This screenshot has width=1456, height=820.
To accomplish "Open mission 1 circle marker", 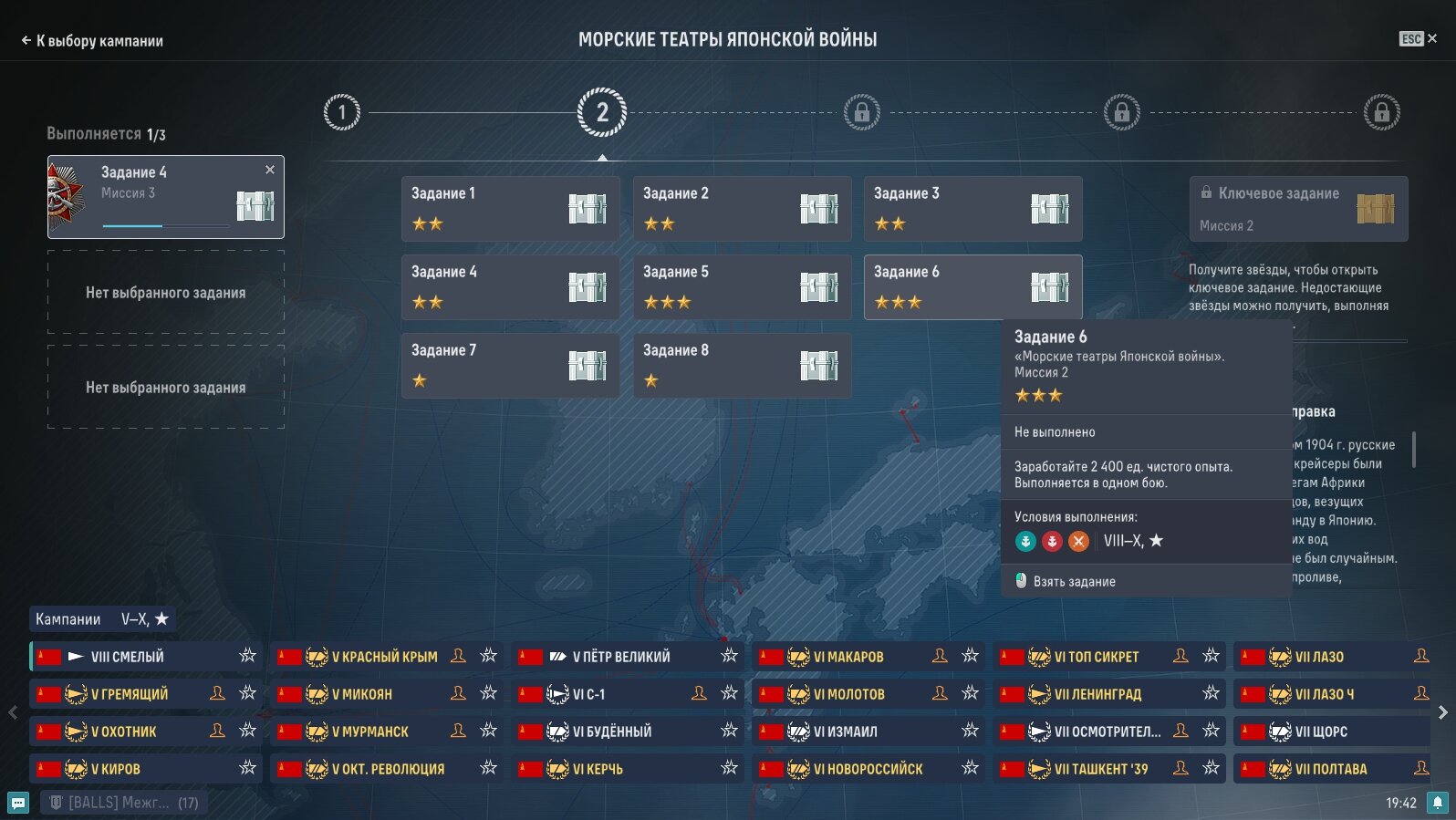I will (x=342, y=112).
